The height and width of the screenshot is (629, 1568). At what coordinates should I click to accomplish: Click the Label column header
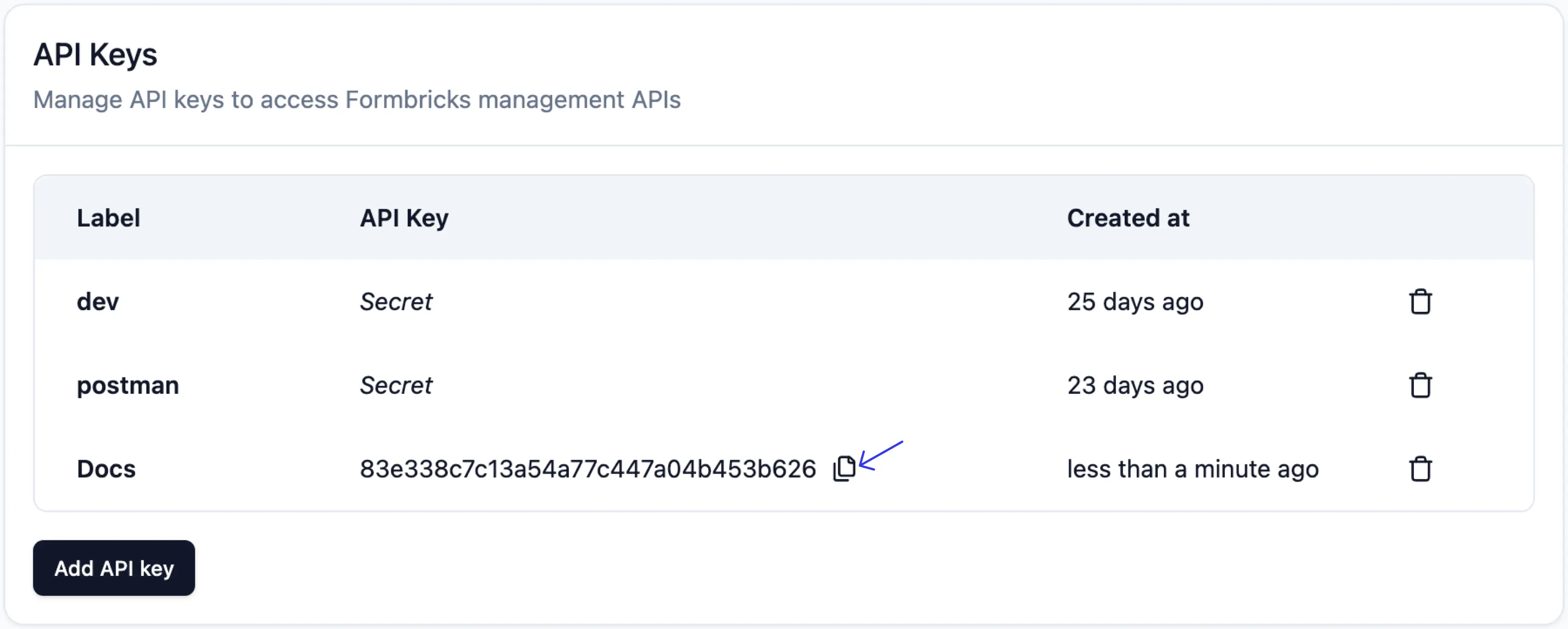click(108, 218)
